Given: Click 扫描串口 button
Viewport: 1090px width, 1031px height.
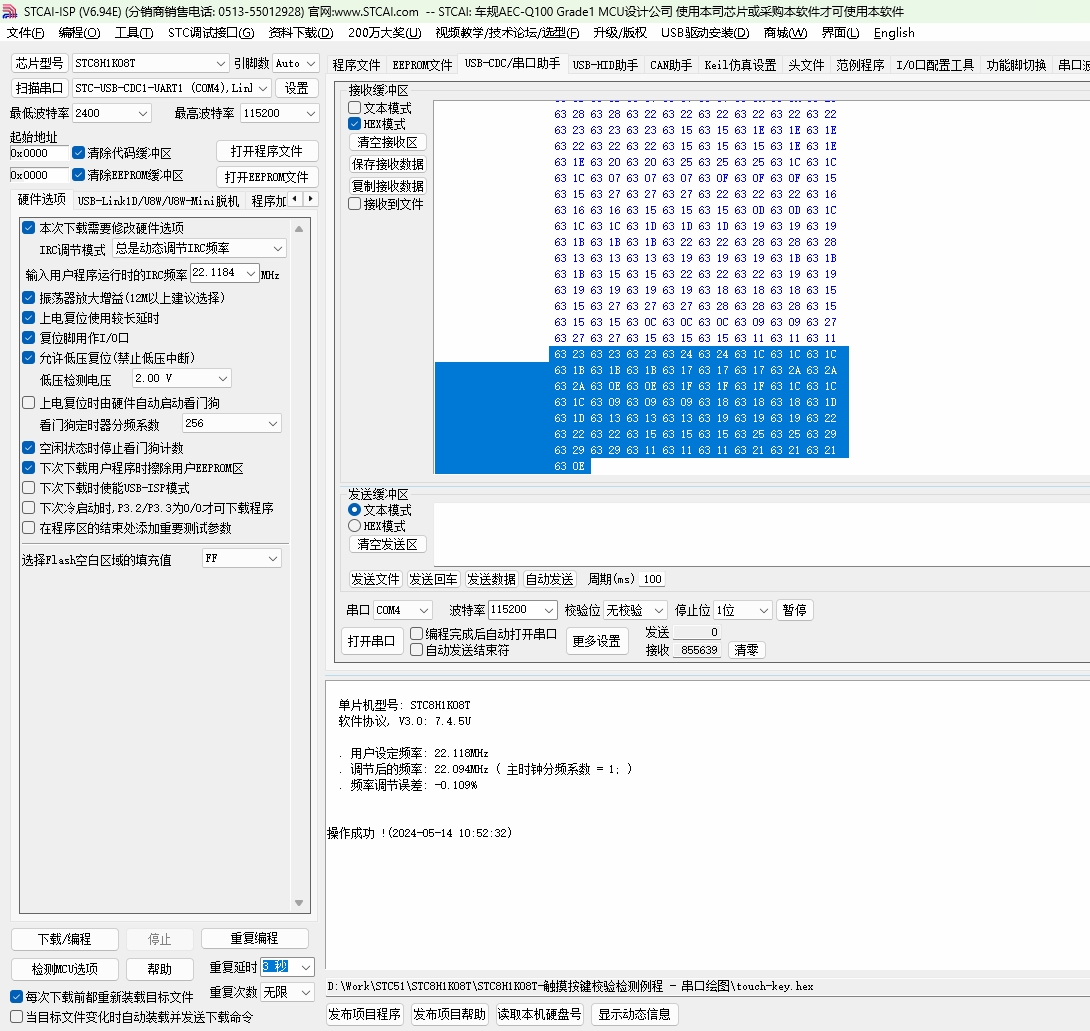Looking at the screenshot, I should click(x=40, y=88).
